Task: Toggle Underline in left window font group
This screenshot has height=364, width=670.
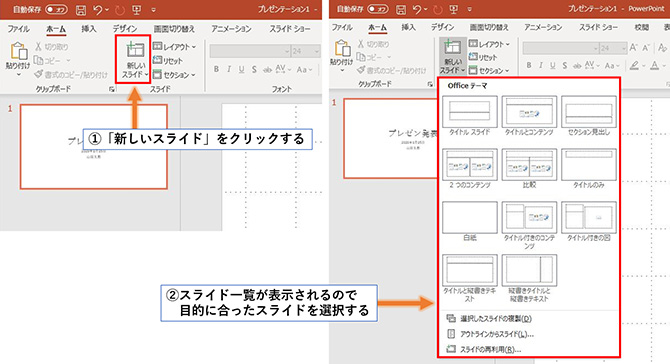Action: (x=241, y=69)
